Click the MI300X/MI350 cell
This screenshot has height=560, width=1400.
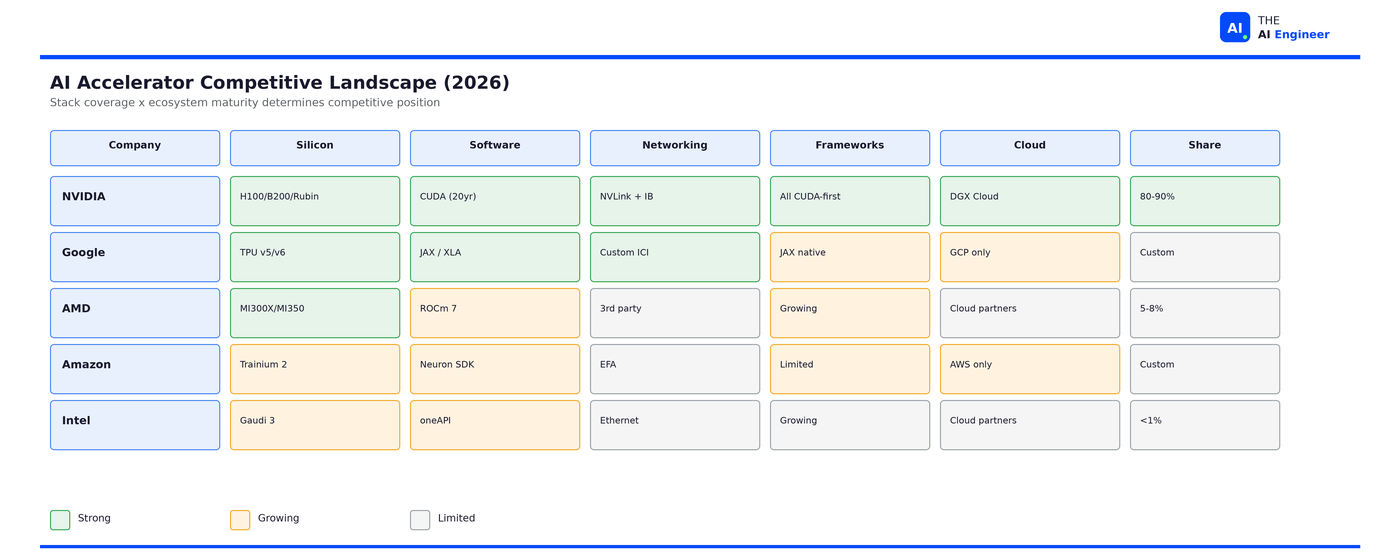(315, 313)
